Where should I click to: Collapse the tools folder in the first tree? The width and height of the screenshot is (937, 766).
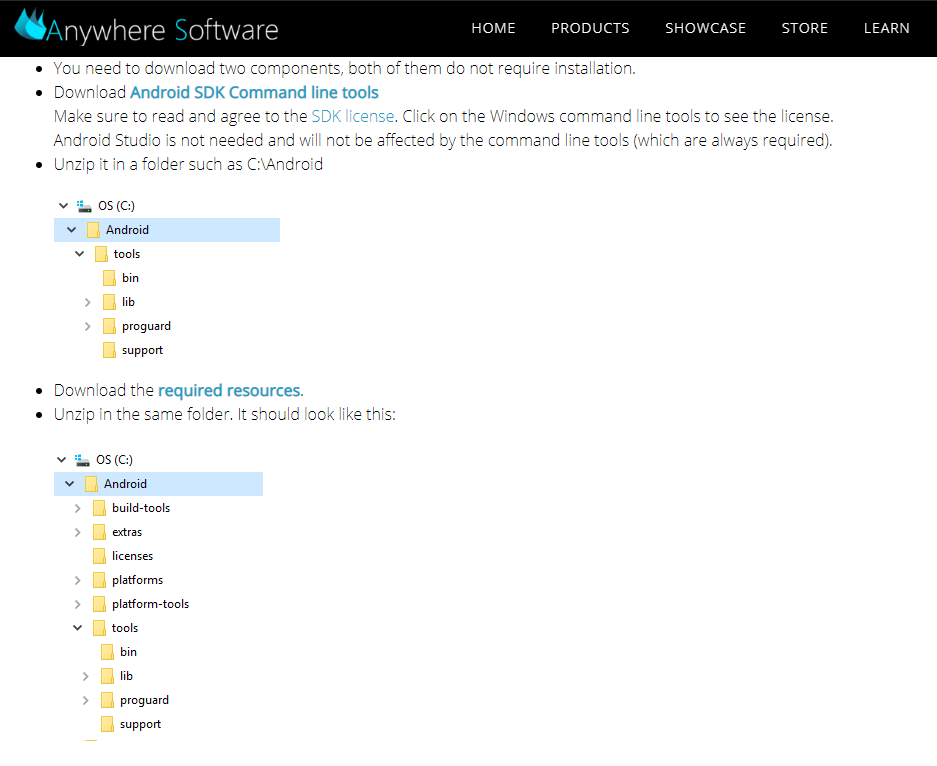[80, 254]
